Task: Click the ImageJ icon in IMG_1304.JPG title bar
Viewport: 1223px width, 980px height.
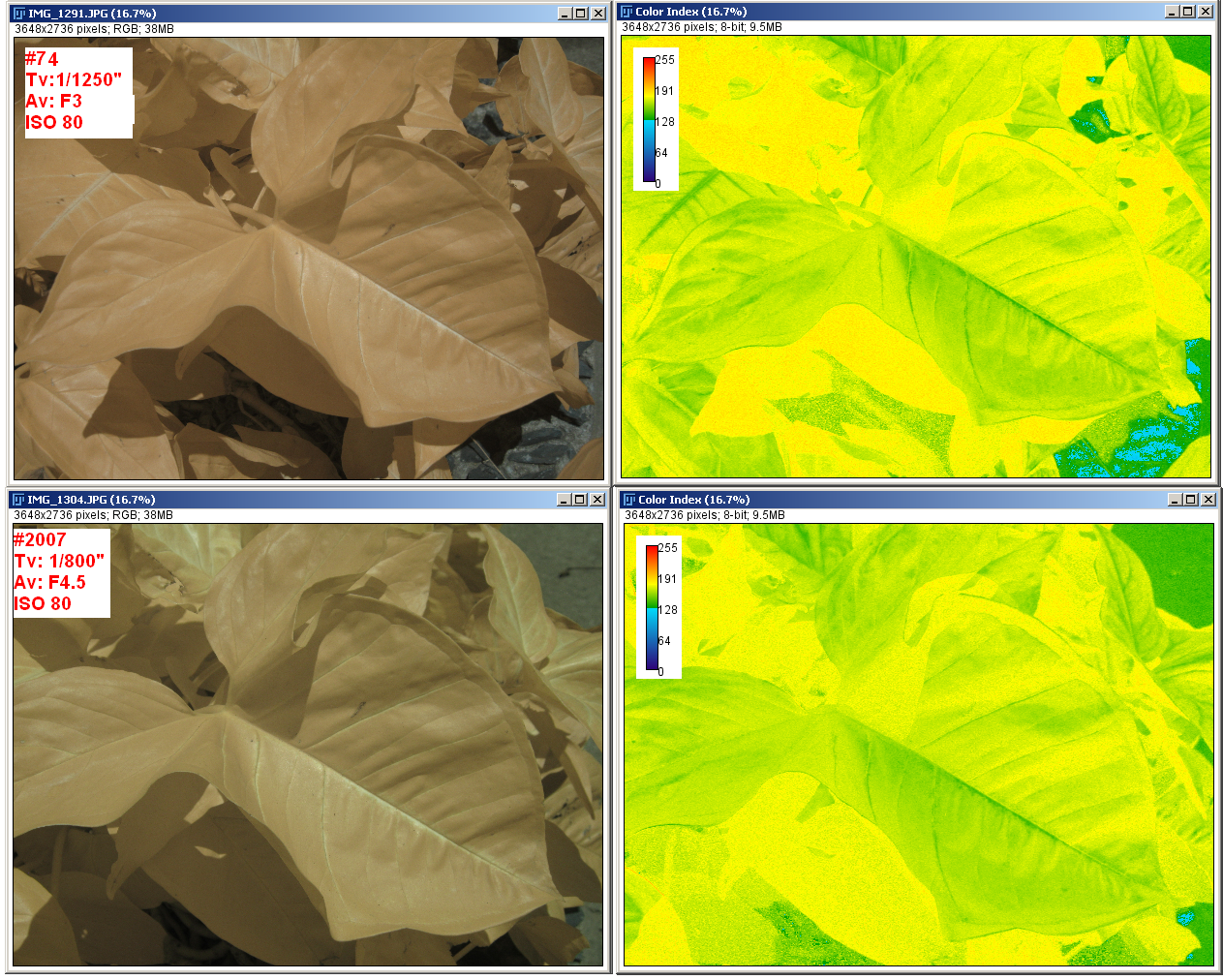Action: pyautogui.click(x=18, y=500)
